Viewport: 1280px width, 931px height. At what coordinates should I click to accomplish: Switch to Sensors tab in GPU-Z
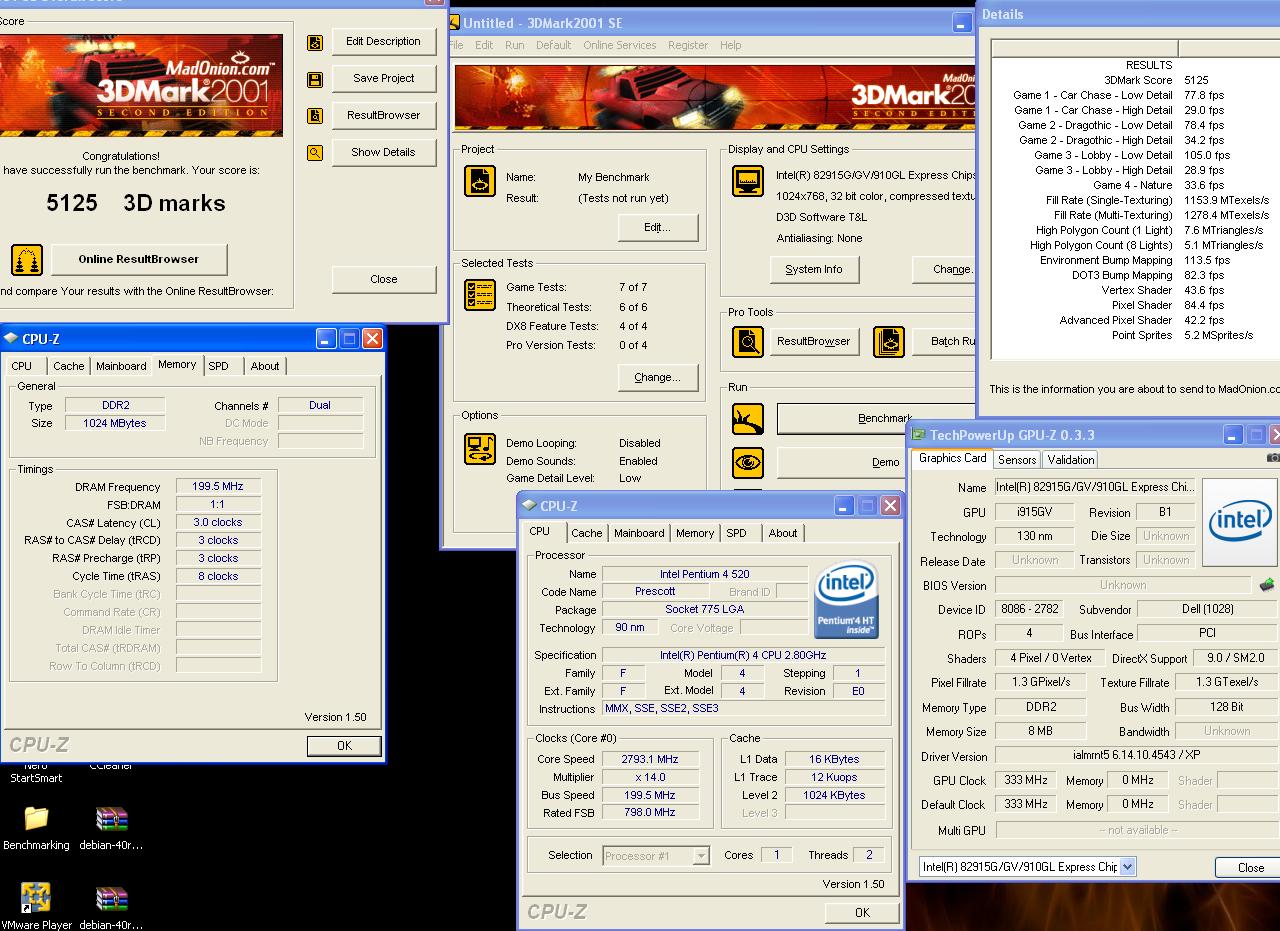coord(1017,460)
